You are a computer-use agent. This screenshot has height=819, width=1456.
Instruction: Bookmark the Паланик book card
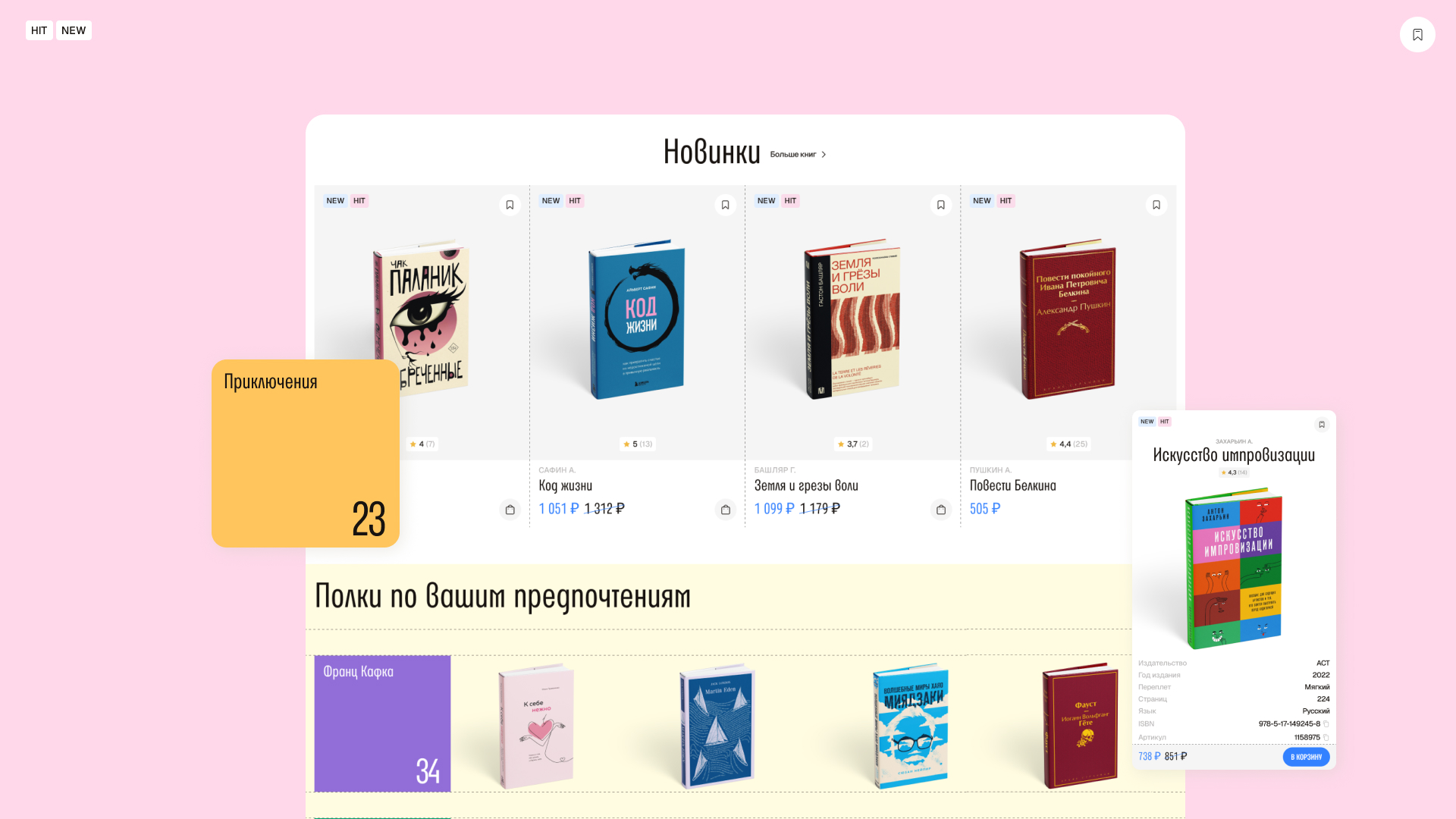pyautogui.click(x=510, y=205)
